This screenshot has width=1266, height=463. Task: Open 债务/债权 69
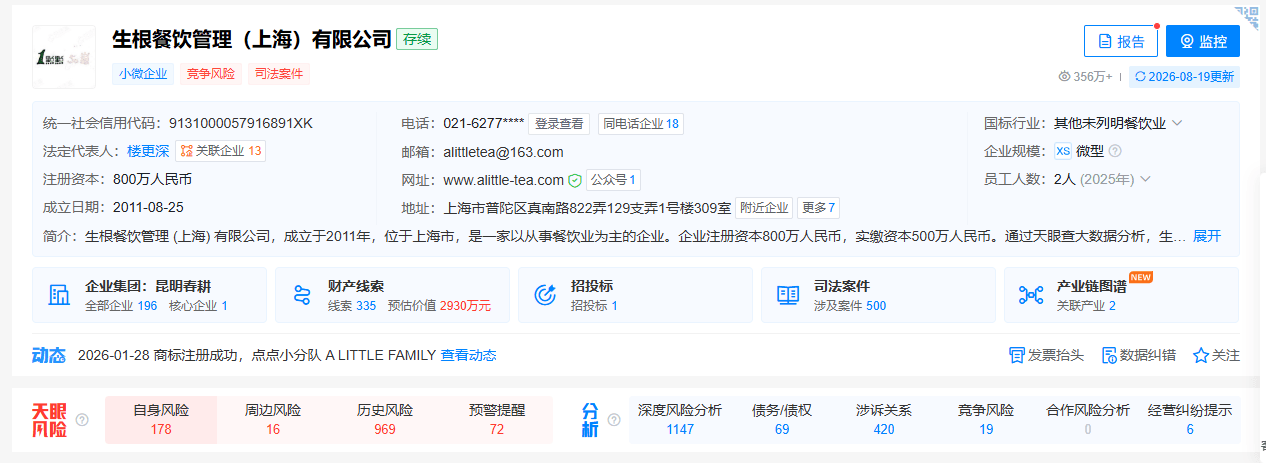(x=782, y=419)
